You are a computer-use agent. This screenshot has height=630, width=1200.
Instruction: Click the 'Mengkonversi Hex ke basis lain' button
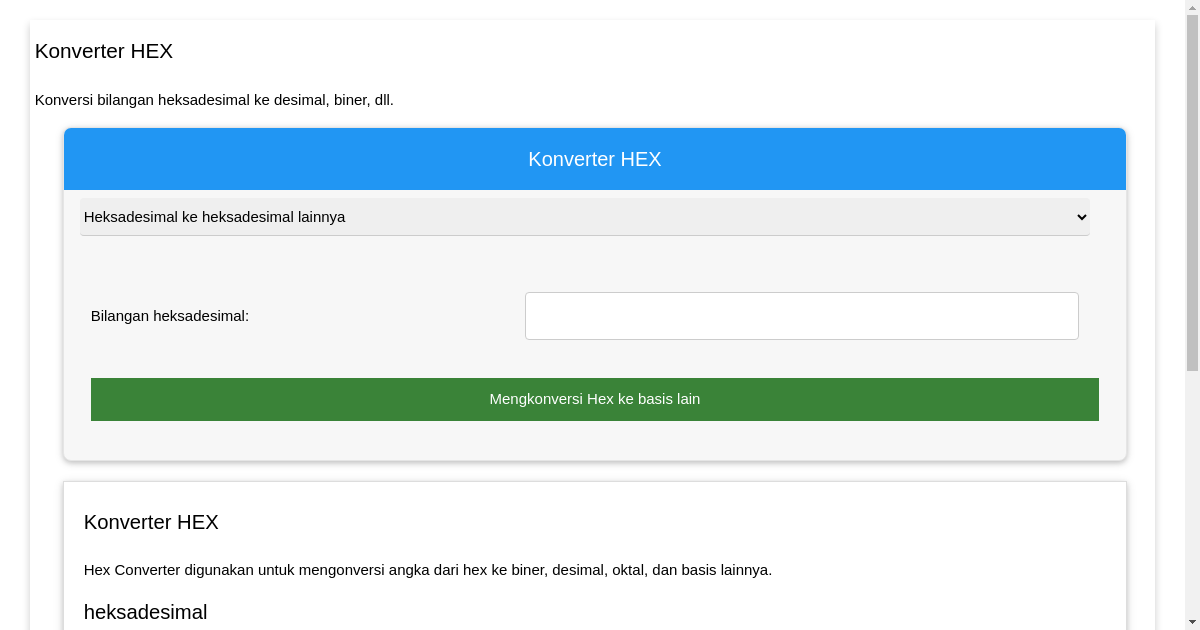594,399
